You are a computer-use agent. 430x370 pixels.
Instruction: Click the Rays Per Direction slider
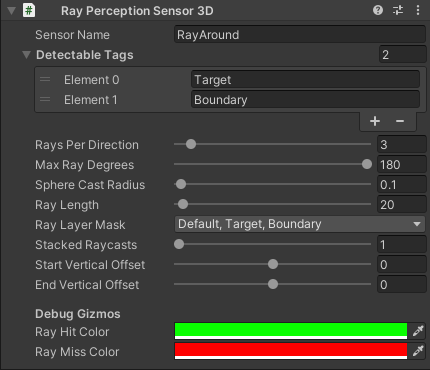point(272,144)
